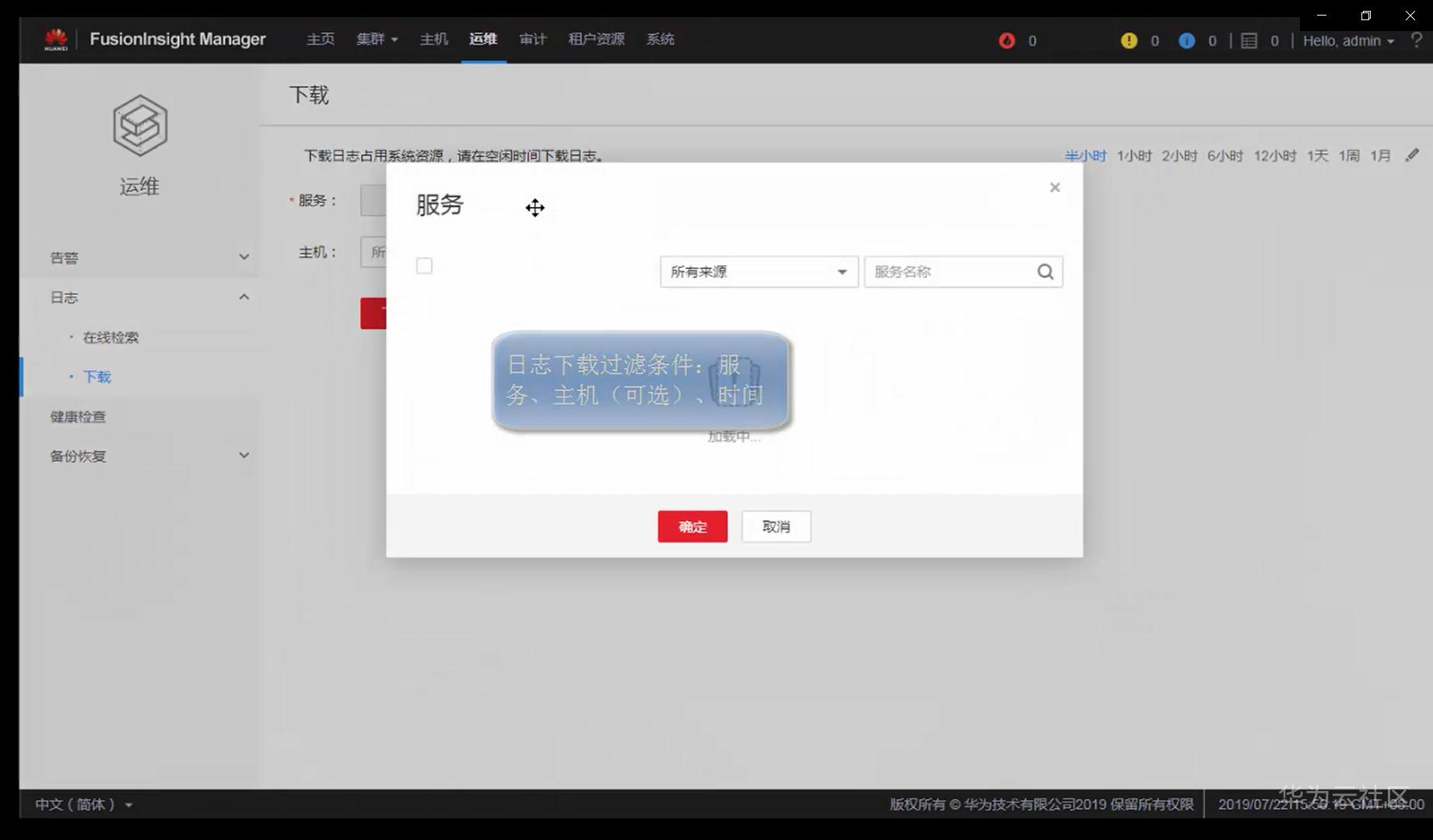Open the help question mark icon
Image resolution: width=1433 pixels, height=840 pixels.
pos(1416,40)
